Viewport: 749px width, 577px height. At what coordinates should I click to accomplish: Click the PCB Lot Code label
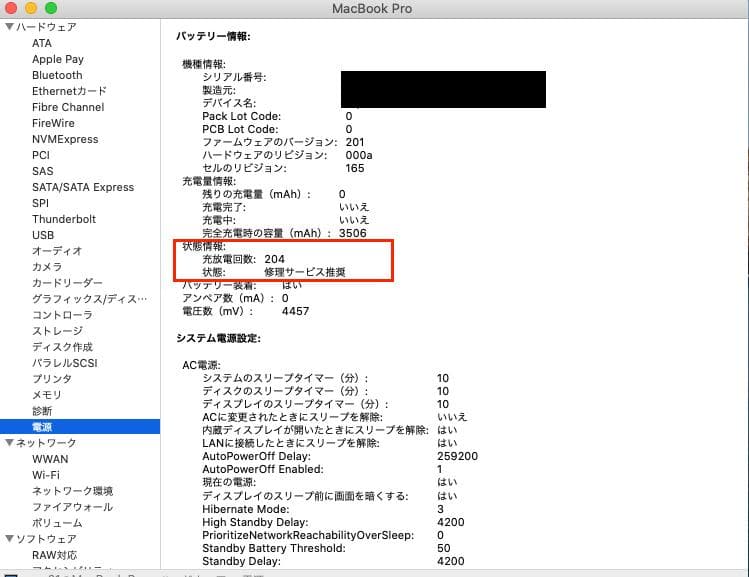240,129
